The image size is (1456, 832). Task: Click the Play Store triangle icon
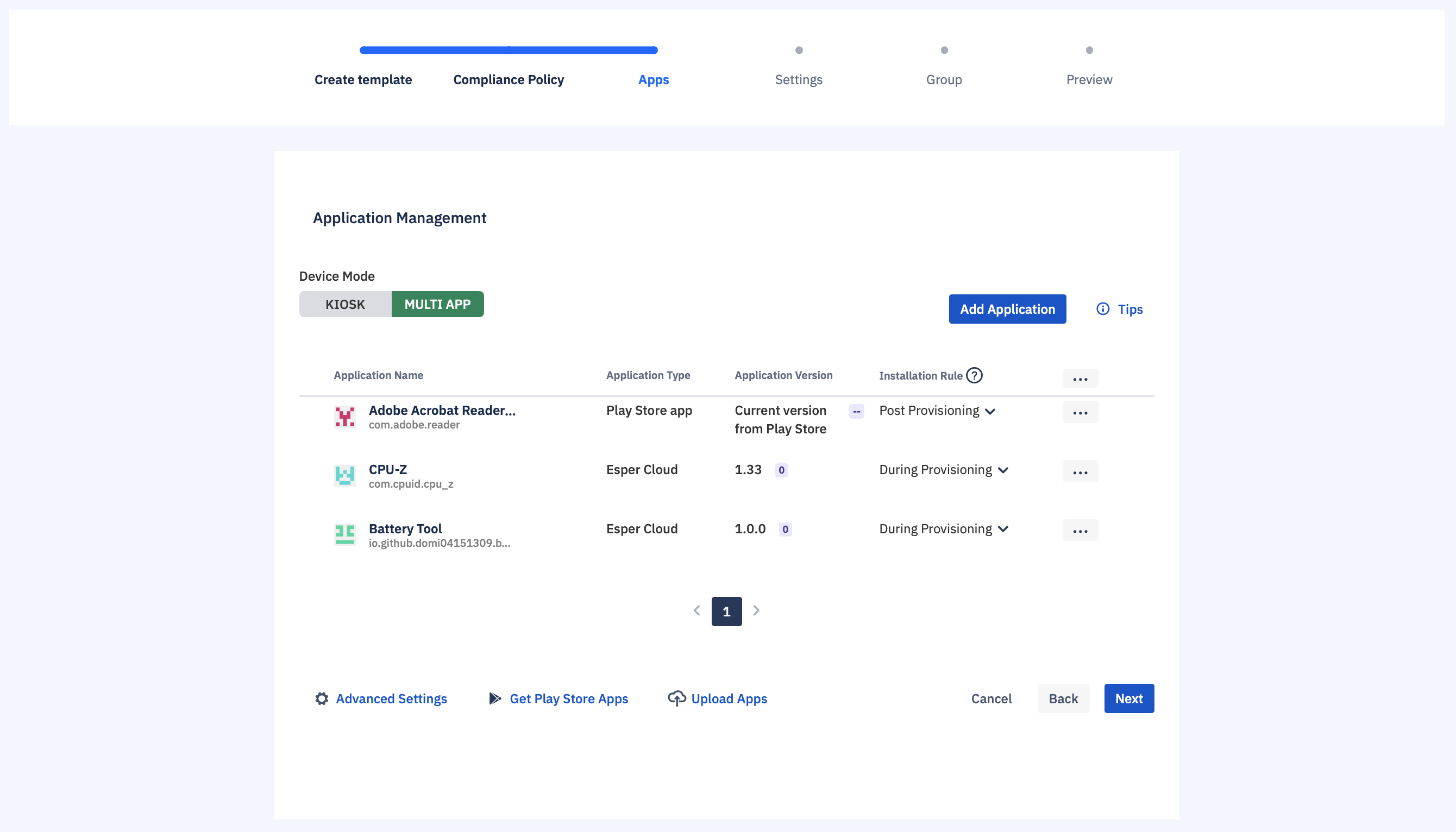(495, 698)
